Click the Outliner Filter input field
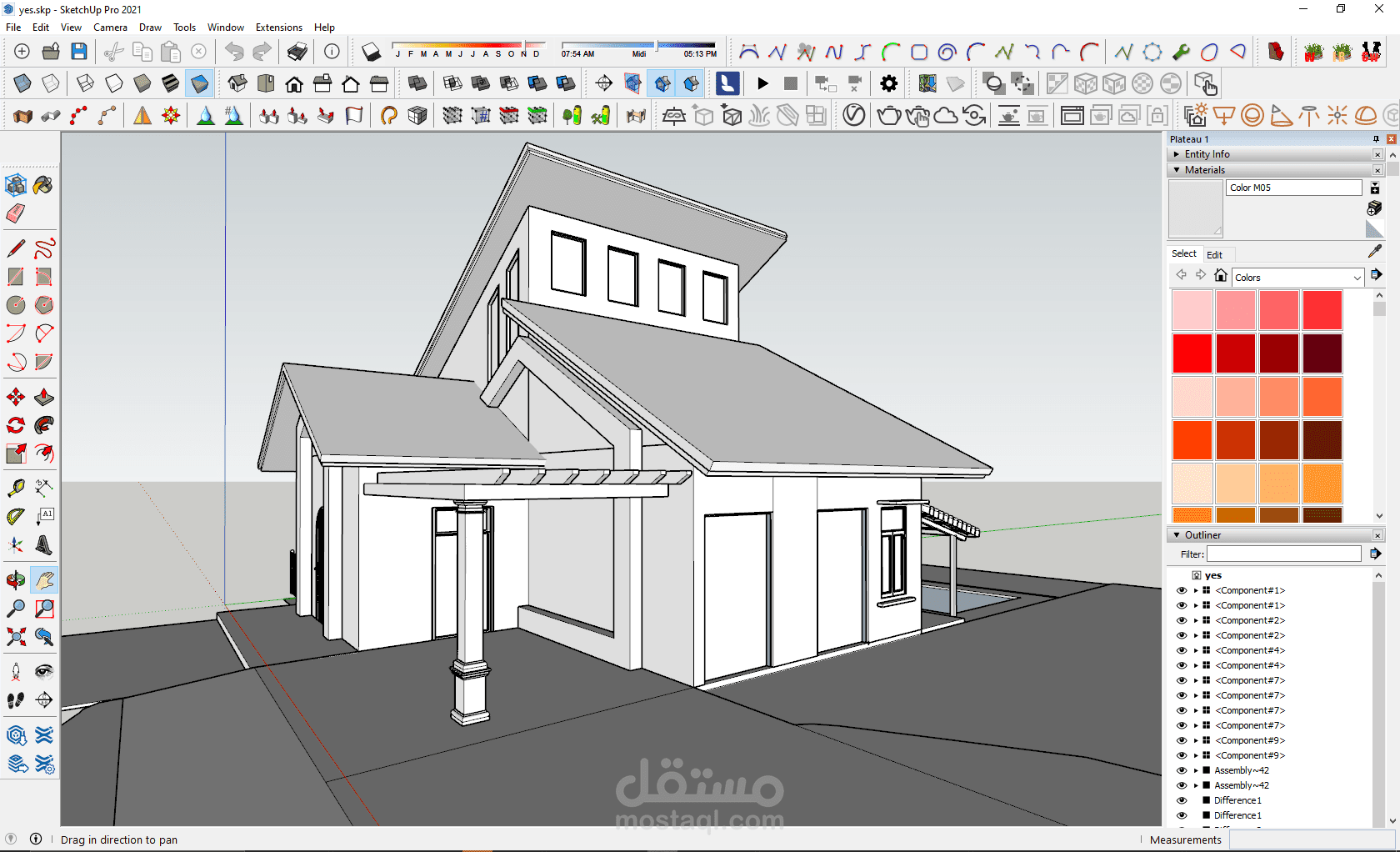The image size is (1400, 852). (1284, 554)
